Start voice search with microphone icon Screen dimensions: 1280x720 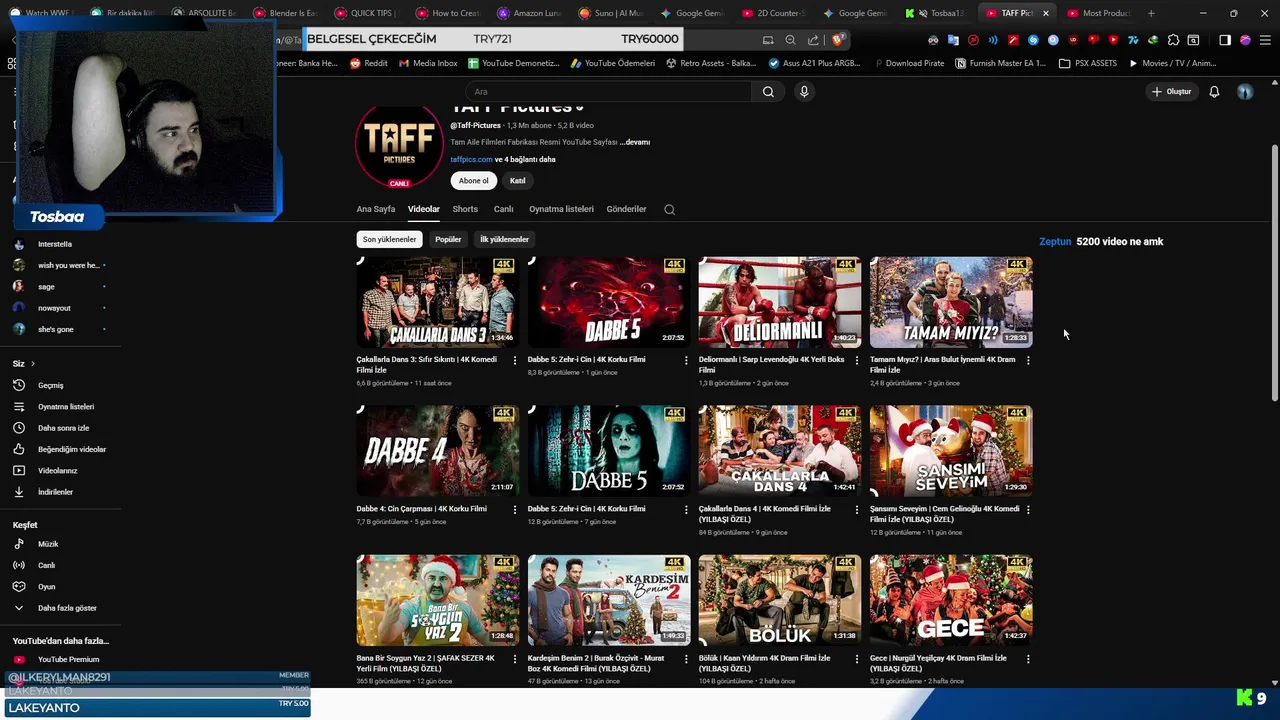pos(804,91)
